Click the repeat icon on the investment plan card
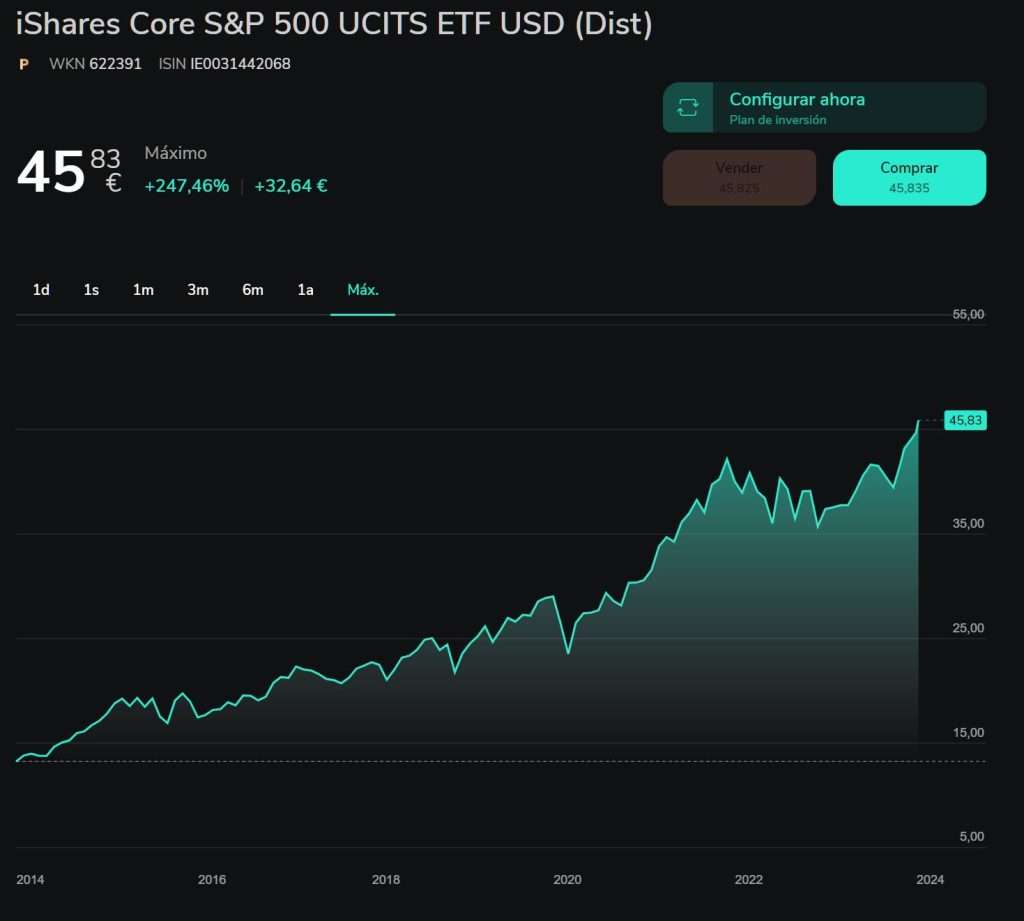The height and width of the screenshot is (921, 1024). pos(686,107)
